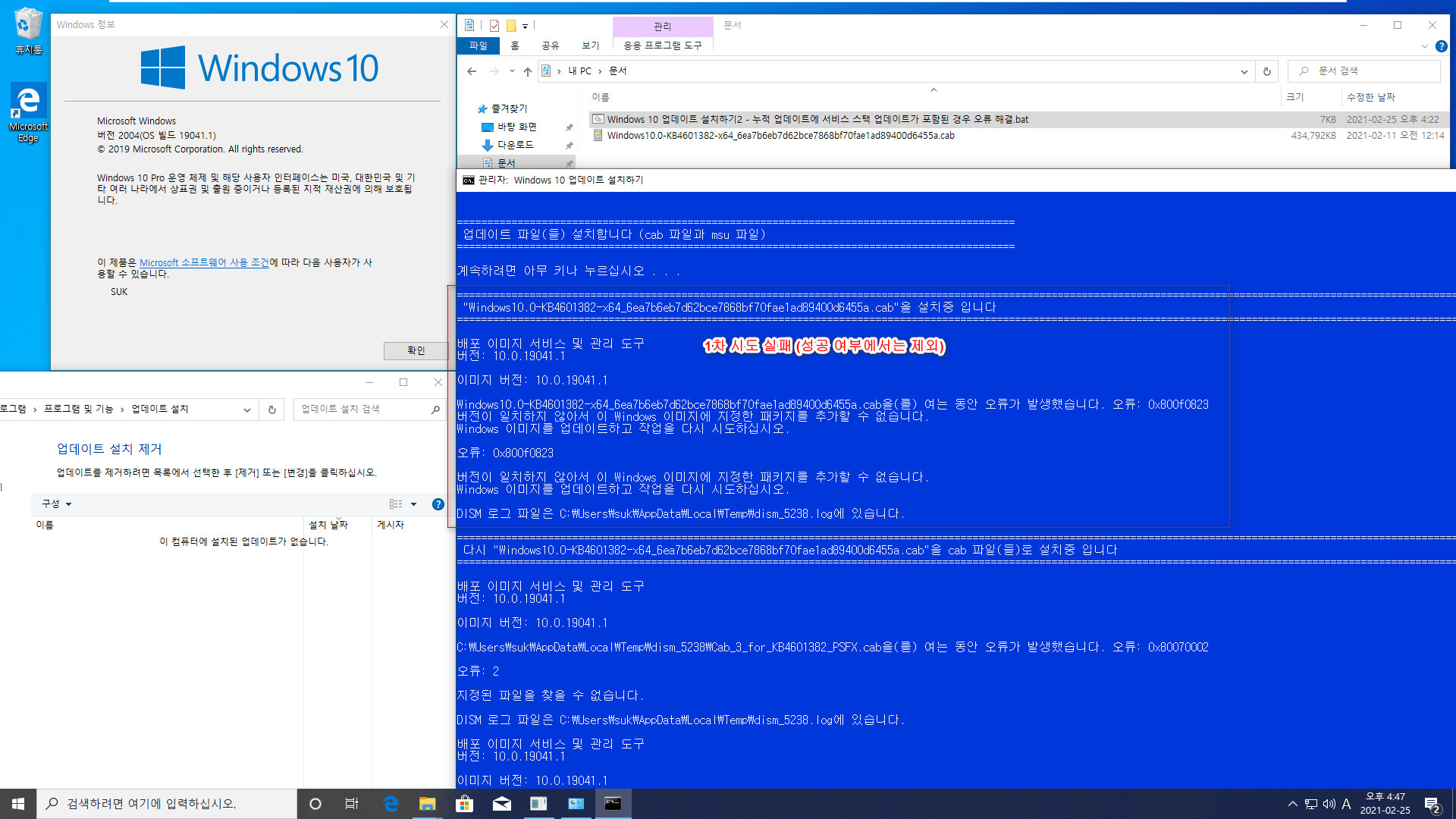This screenshot has height=819, width=1456.
Task: Open the volume tray icon
Action: [1329, 804]
